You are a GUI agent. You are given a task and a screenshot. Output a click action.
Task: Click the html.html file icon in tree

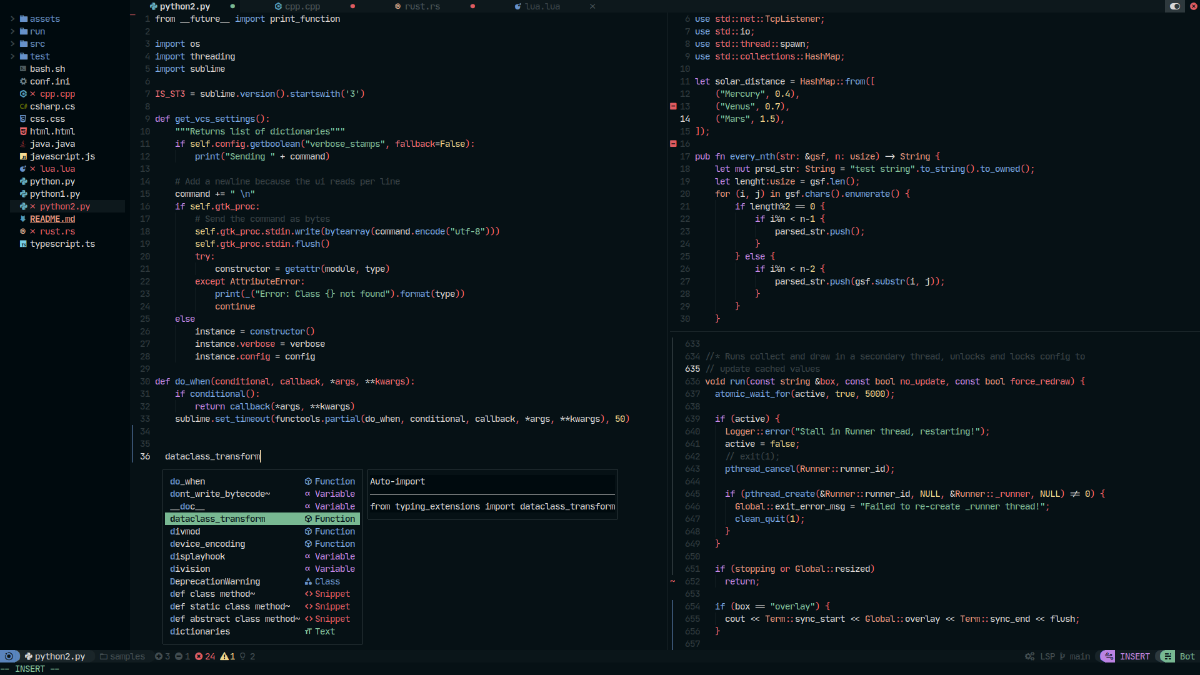22,131
